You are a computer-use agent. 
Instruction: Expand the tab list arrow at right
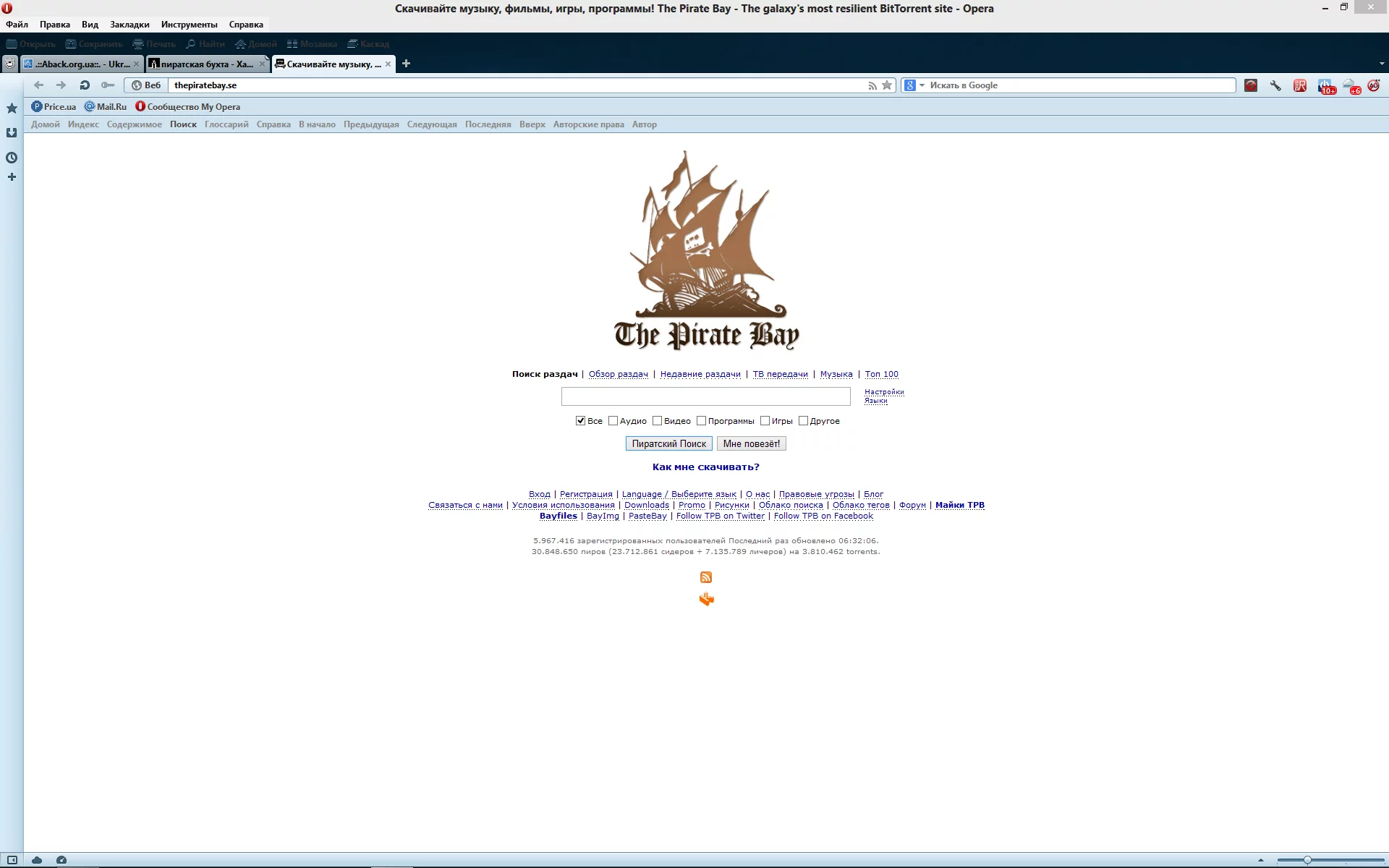pyautogui.click(x=1381, y=64)
